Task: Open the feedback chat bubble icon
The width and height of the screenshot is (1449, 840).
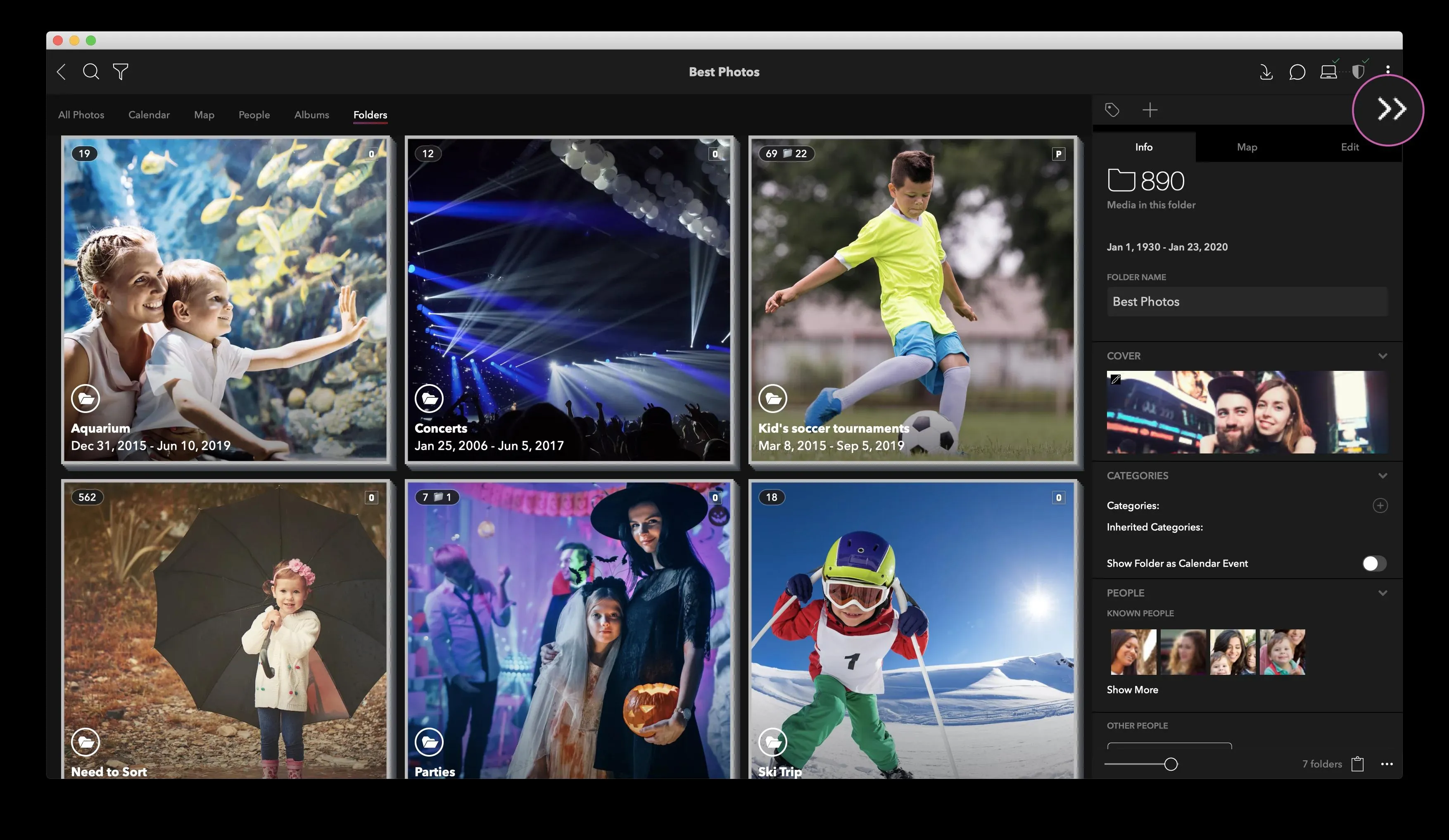Action: tap(1297, 72)
